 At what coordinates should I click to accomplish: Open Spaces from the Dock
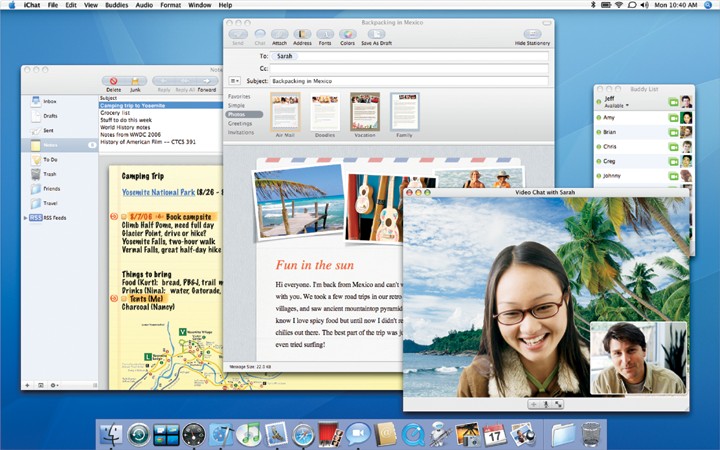point(166,434)
